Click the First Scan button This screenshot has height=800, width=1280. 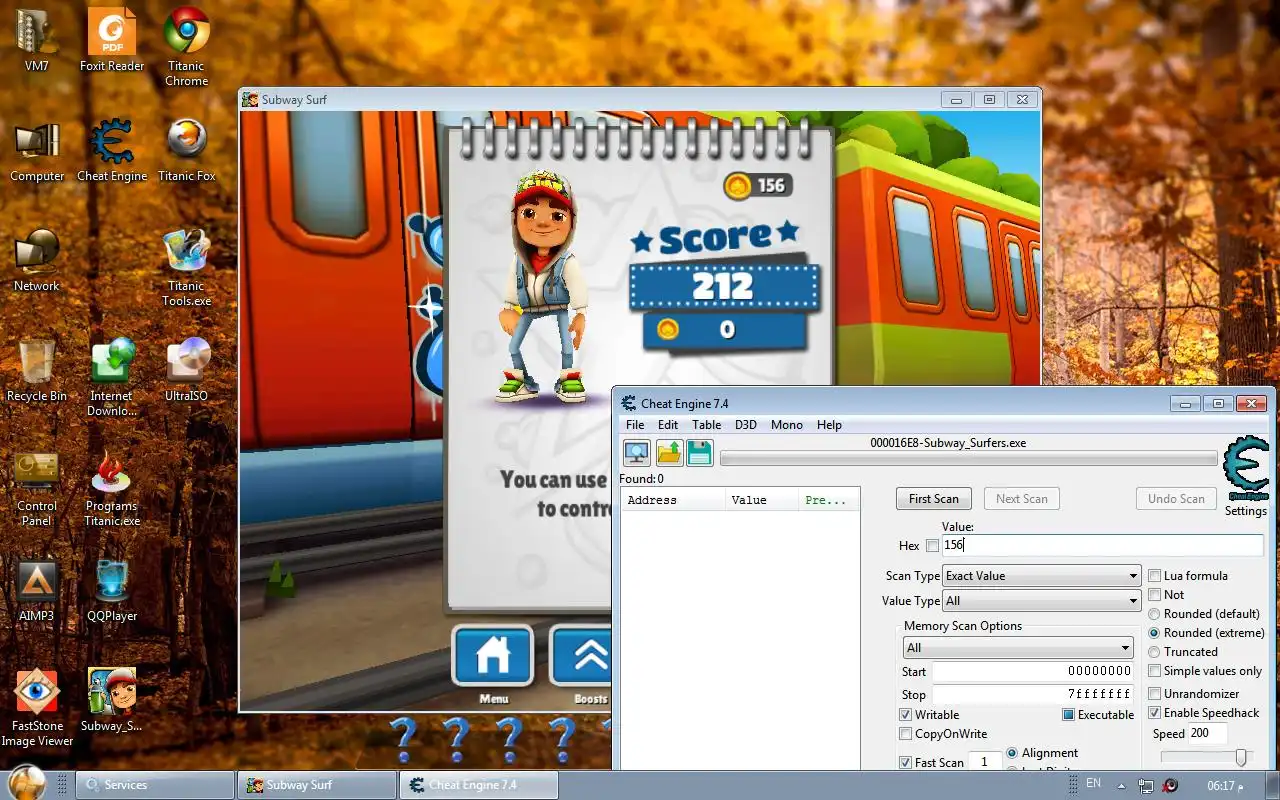934,499
